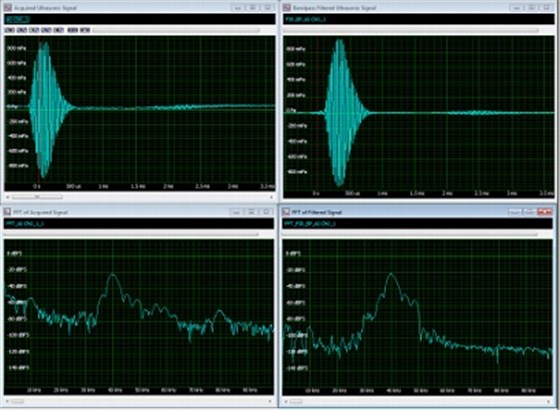Click slider bar above Bandpass Filtered Signal plot
Image resolution: width=560 pixels, height=410 pixels.
pos(411,30)
